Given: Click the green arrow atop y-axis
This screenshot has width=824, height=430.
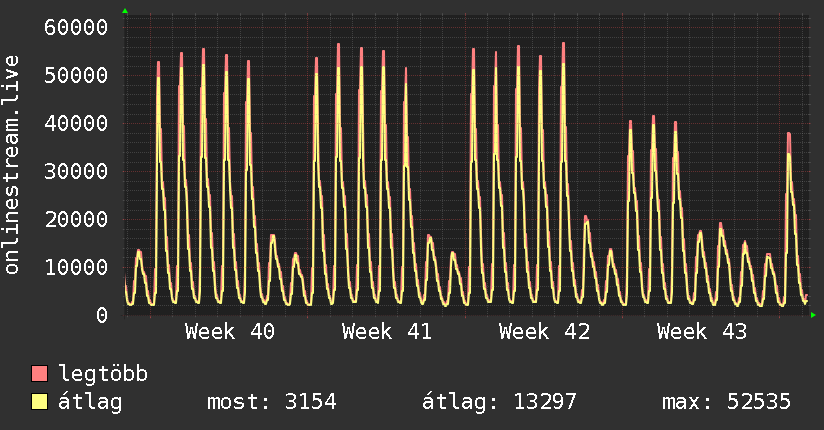Looking at the screenshot, I should 125,11.
